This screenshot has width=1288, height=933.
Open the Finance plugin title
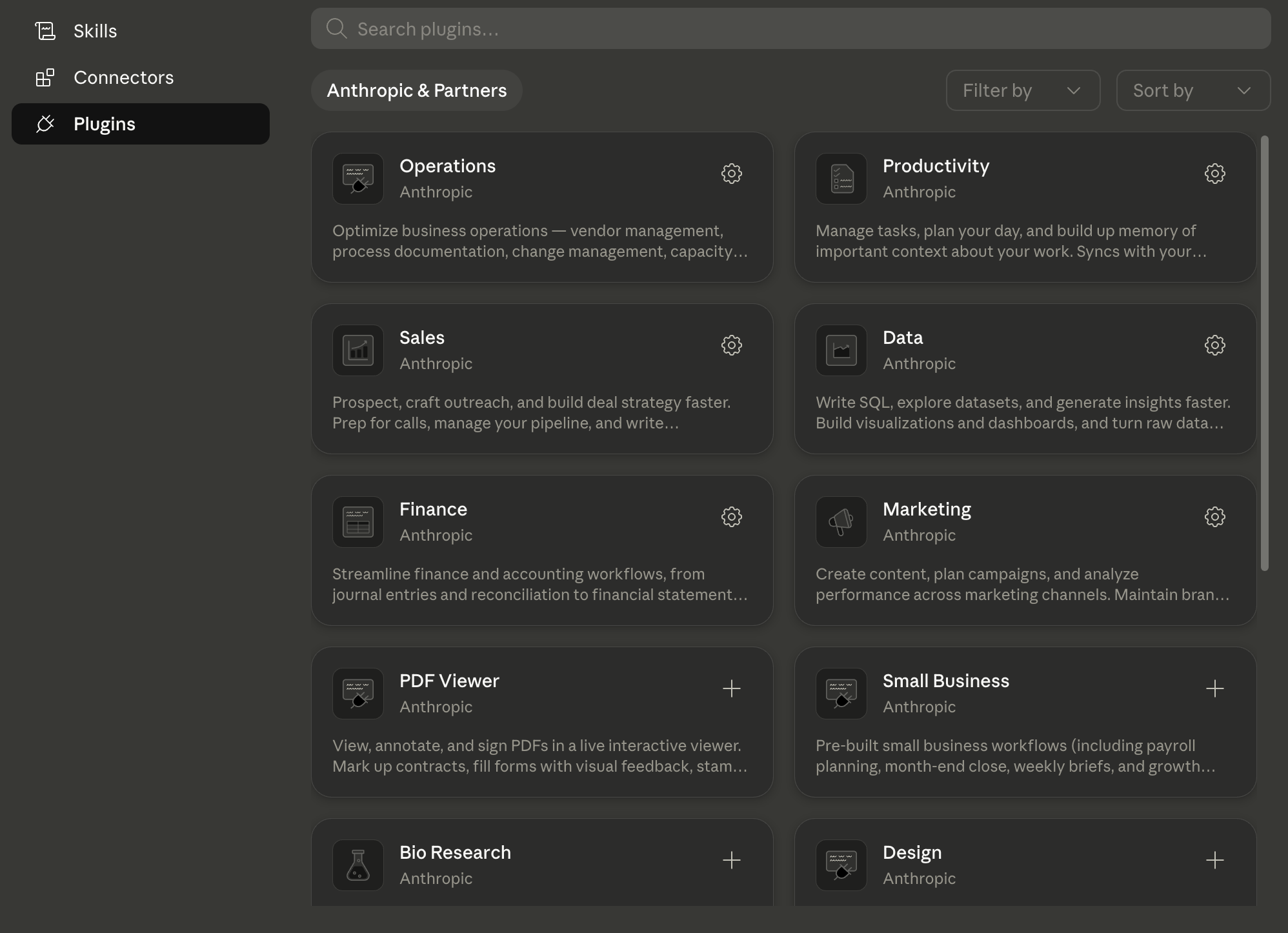coord(433,509)
